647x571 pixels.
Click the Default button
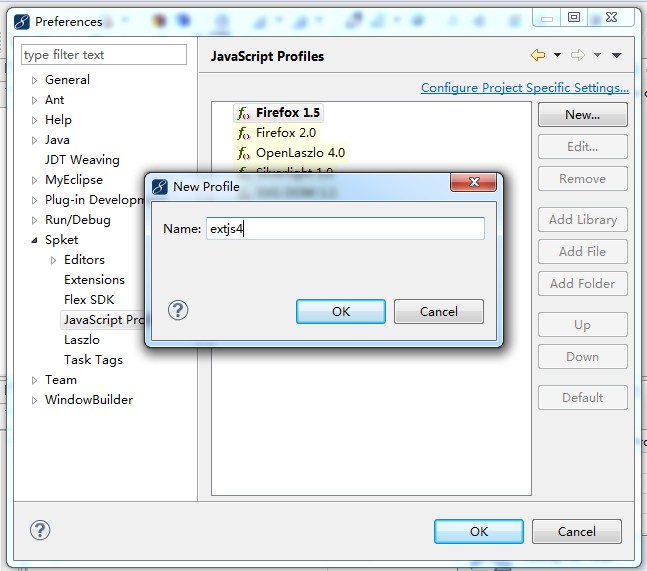pyautogui.click(x=583, y=397)
